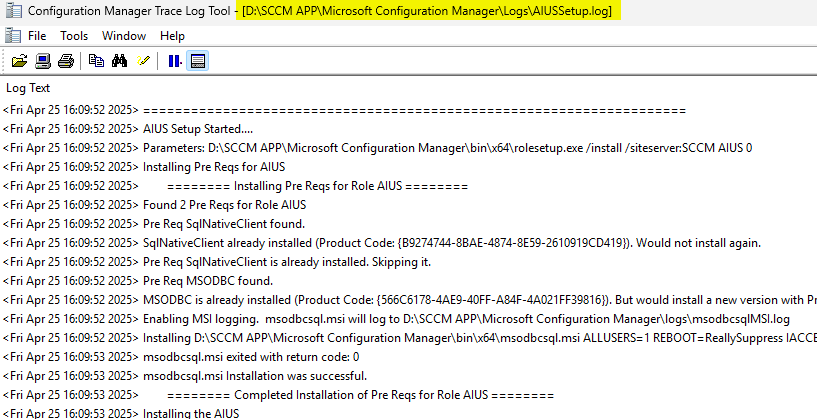Click the highlighted AIUSSetup.log path in title bar

[428, 10]
